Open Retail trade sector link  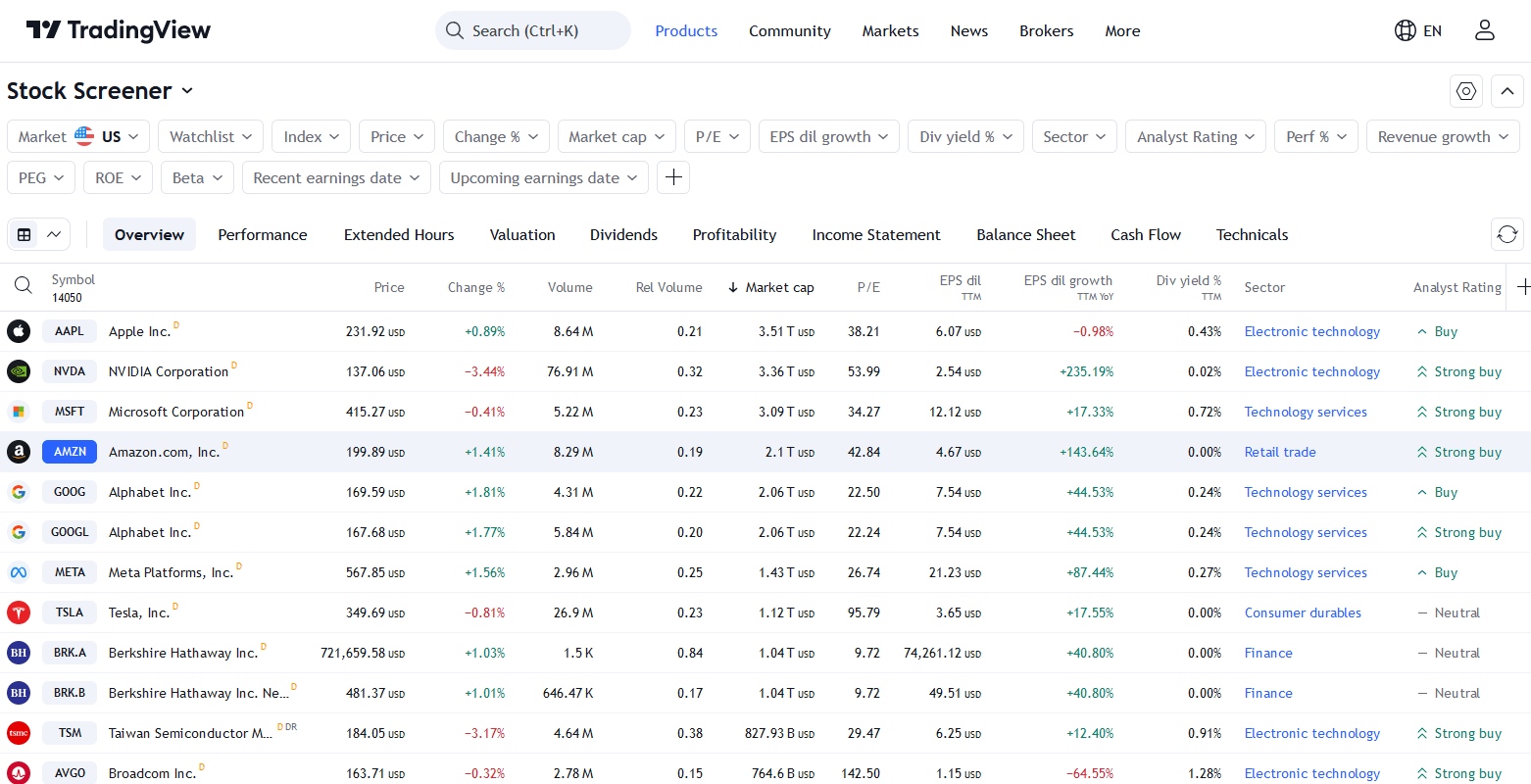point(1280,452)
